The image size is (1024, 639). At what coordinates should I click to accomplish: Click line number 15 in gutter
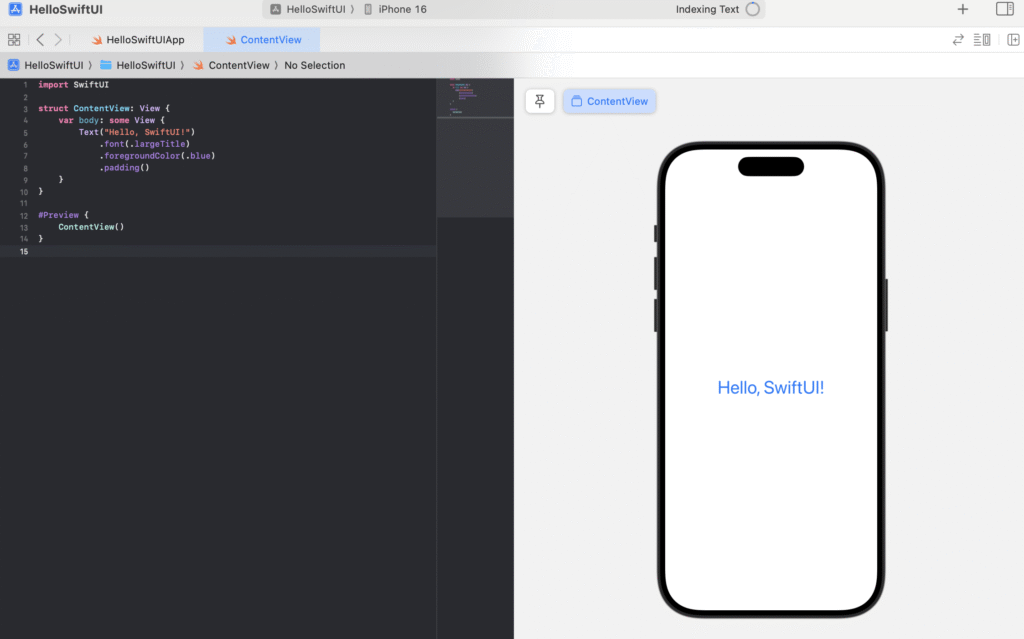point(24,252)
